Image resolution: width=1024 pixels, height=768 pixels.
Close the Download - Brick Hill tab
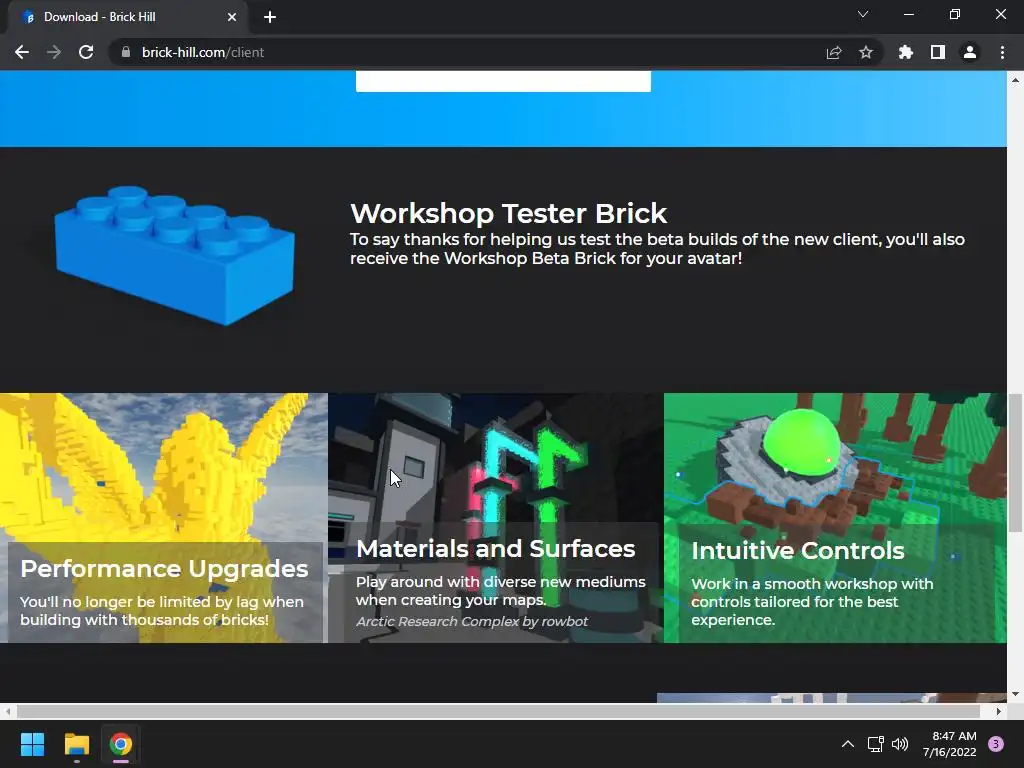(232, 17)
